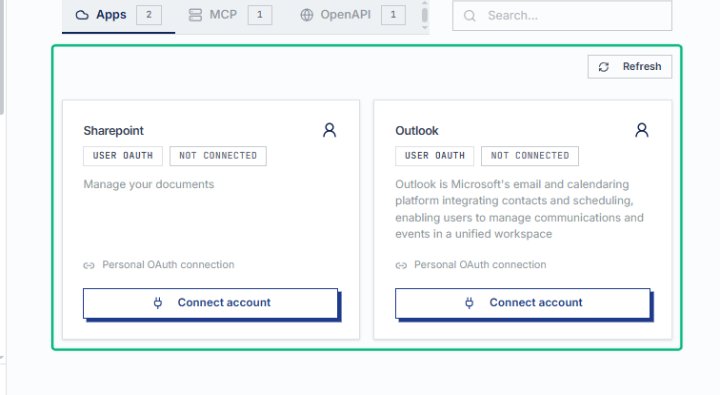Focus the Search input field
This screenshot has width=720, height=395.
pos(562,16)
